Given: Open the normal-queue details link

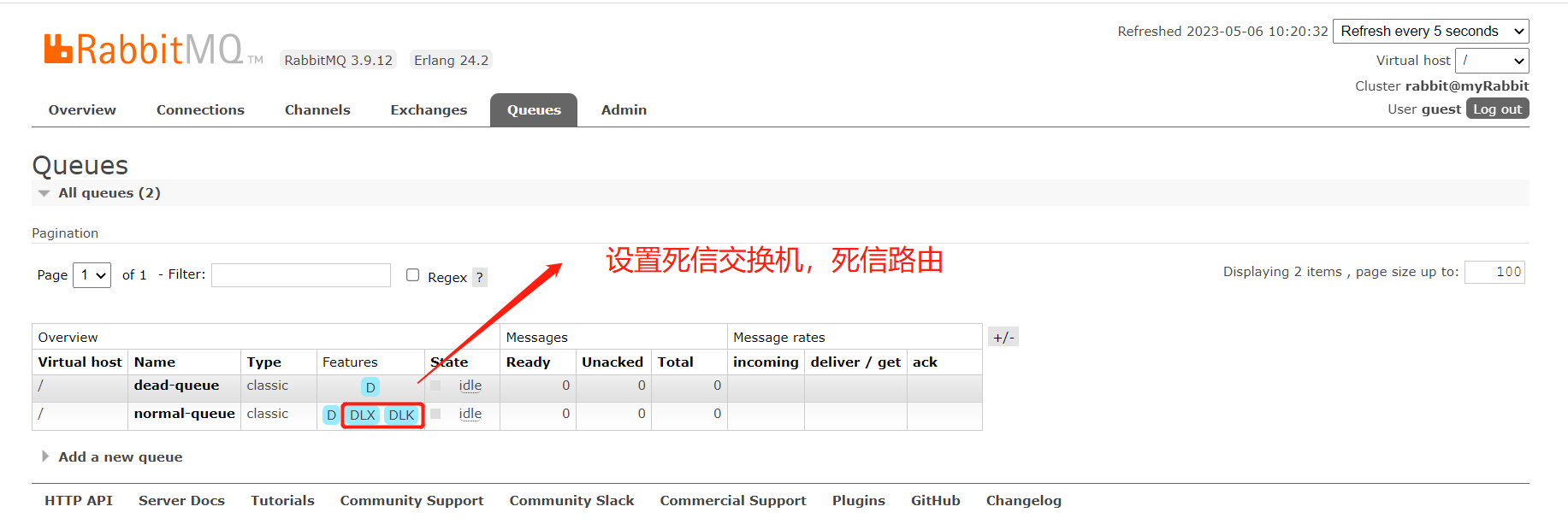Looking at the screenshot, I should (184, 414).
